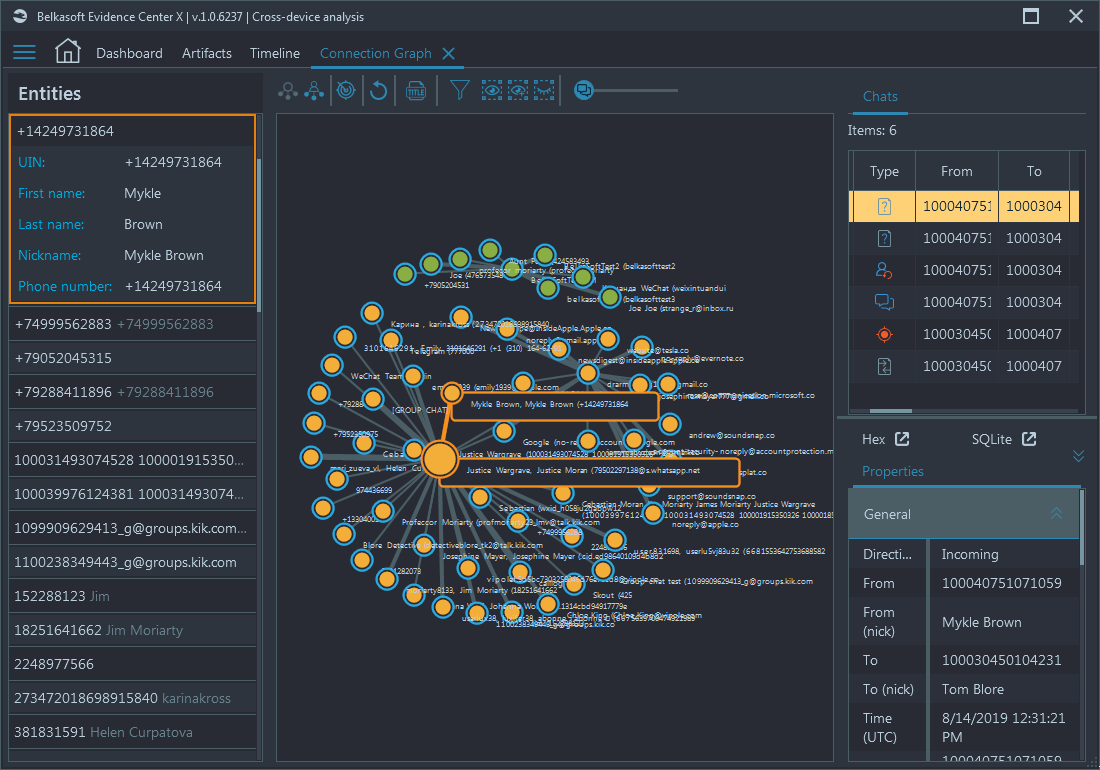Select the radial graph layout icon
The height and width of the screenshot is (770, 1100).
pyautogui.click(x=288, y=90)
